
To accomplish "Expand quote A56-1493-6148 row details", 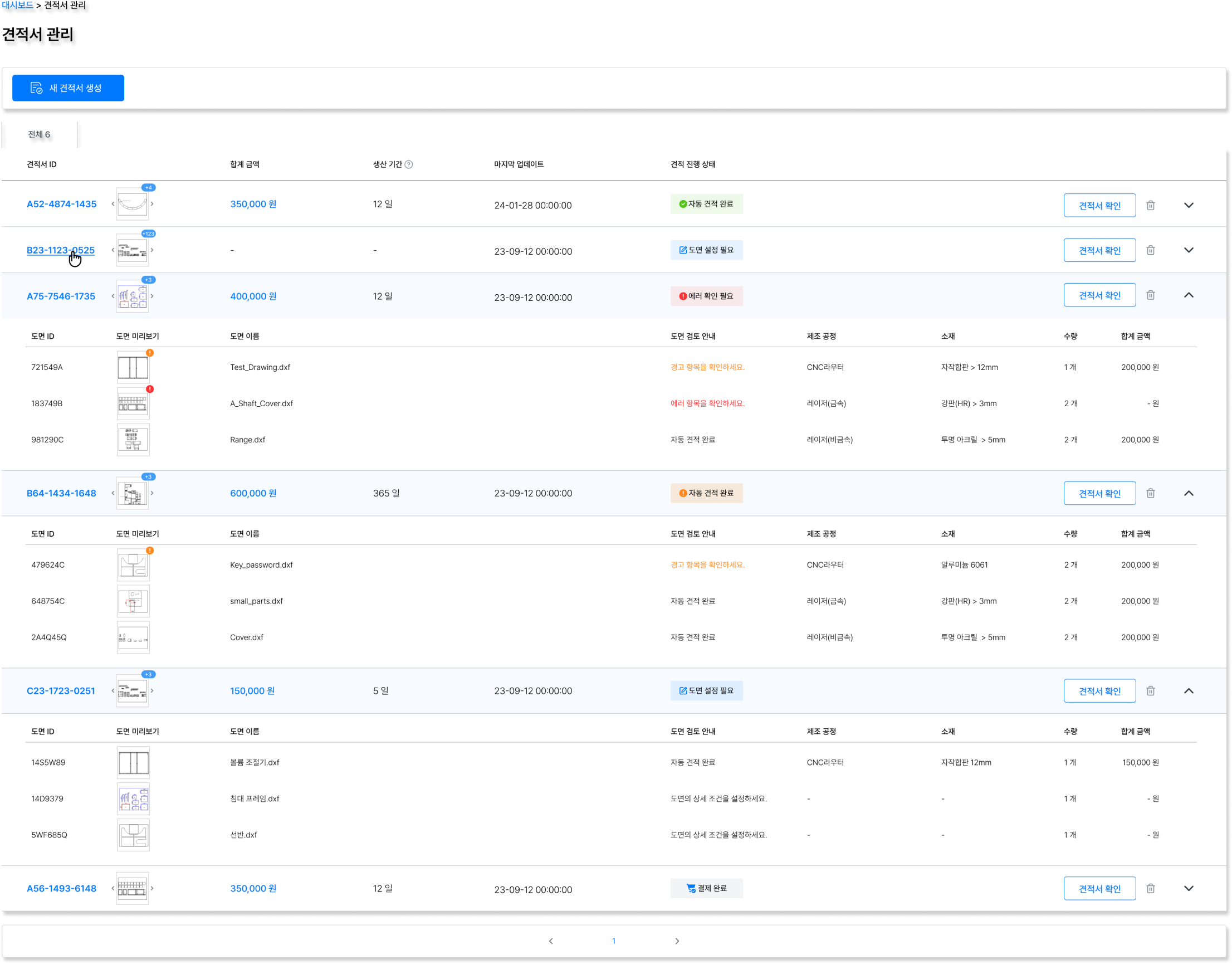I will (1189, 888).
